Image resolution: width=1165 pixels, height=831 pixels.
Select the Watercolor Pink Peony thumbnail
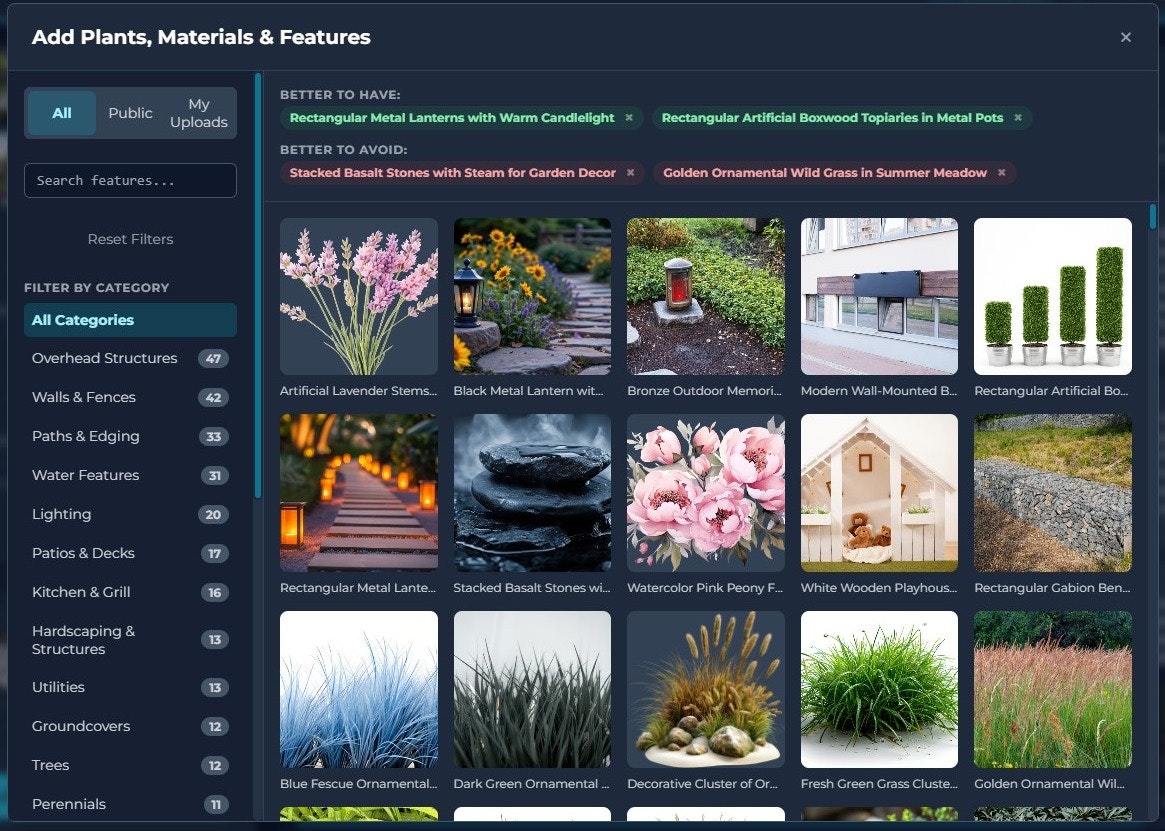pyautogui.click(x=705, y=492)
